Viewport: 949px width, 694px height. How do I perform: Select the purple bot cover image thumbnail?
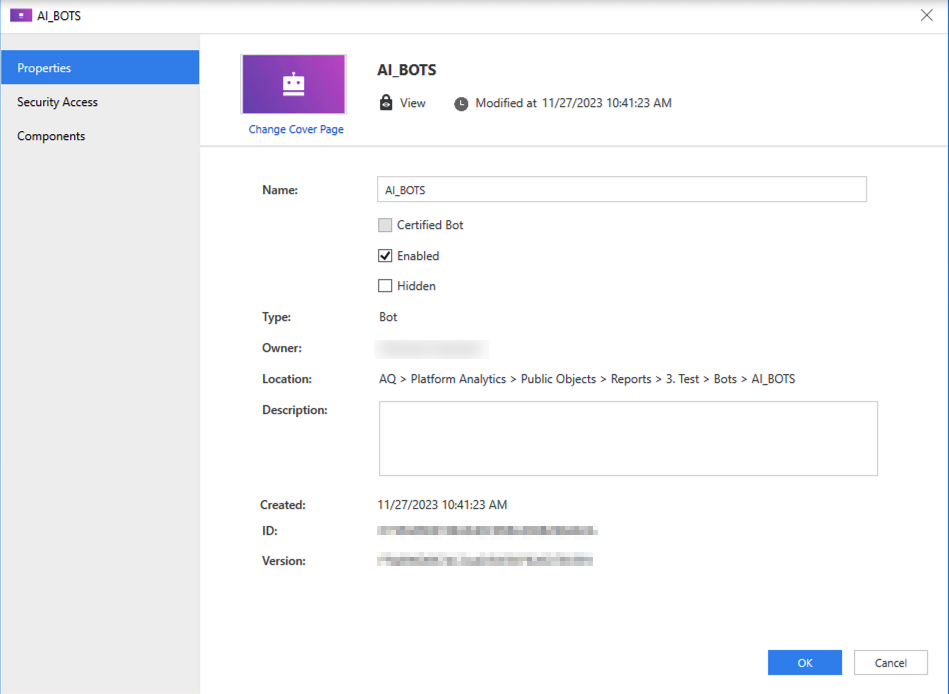tap(293, 85)
